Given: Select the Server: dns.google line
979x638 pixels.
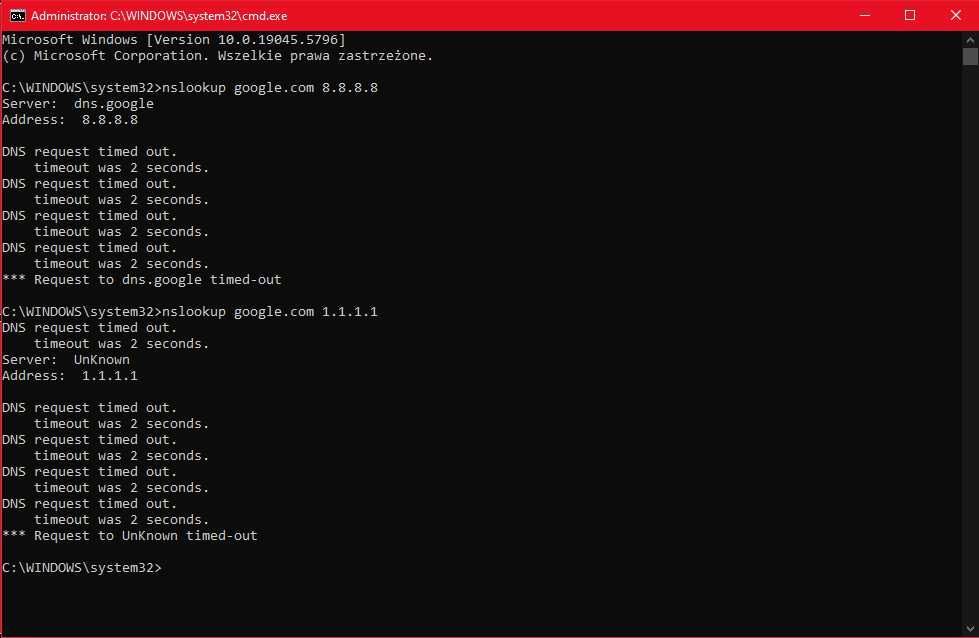Looking at the screenshot, I should tap(77, 103).
